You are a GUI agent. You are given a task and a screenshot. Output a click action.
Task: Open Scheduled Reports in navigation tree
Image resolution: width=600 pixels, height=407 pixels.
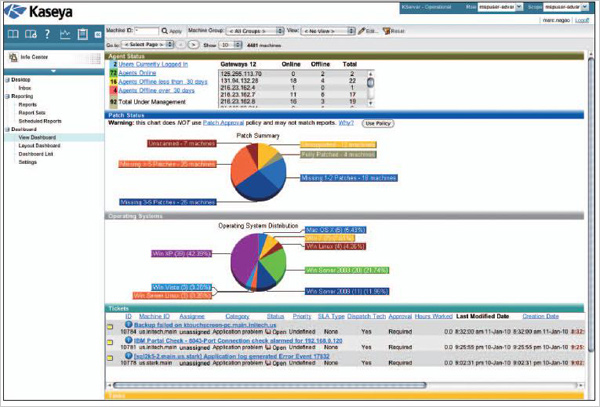point(40,121)
